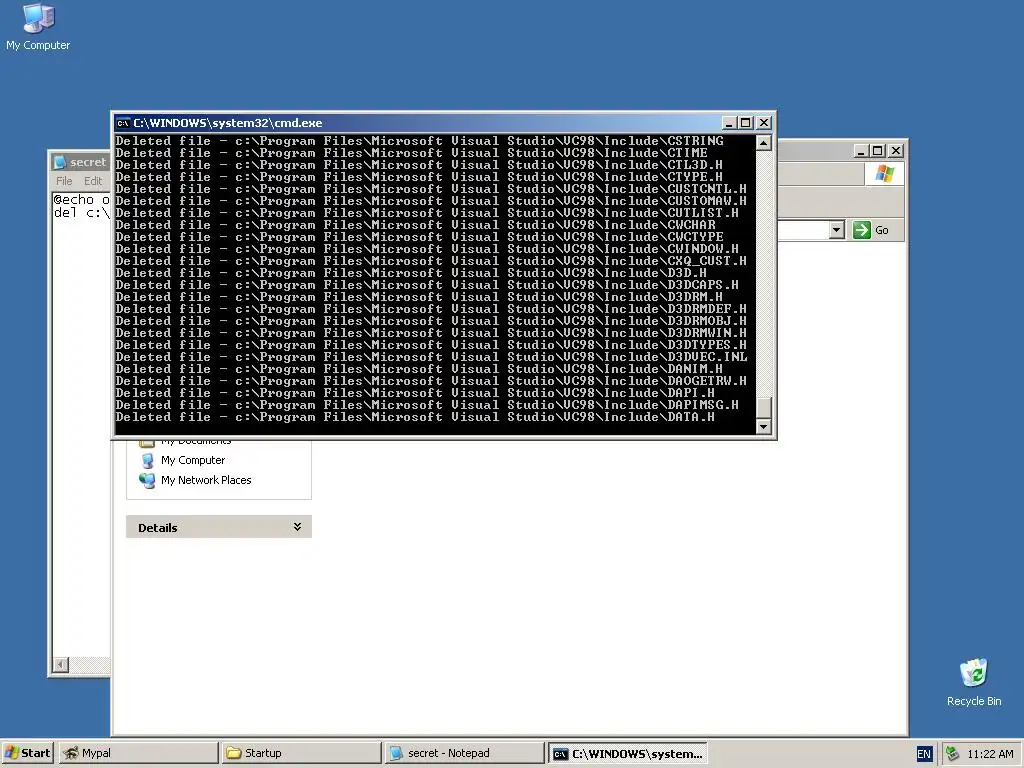The image size is (1024, 768).
Task: Click the 11:22 AM clock
Action: pos(990,754)
